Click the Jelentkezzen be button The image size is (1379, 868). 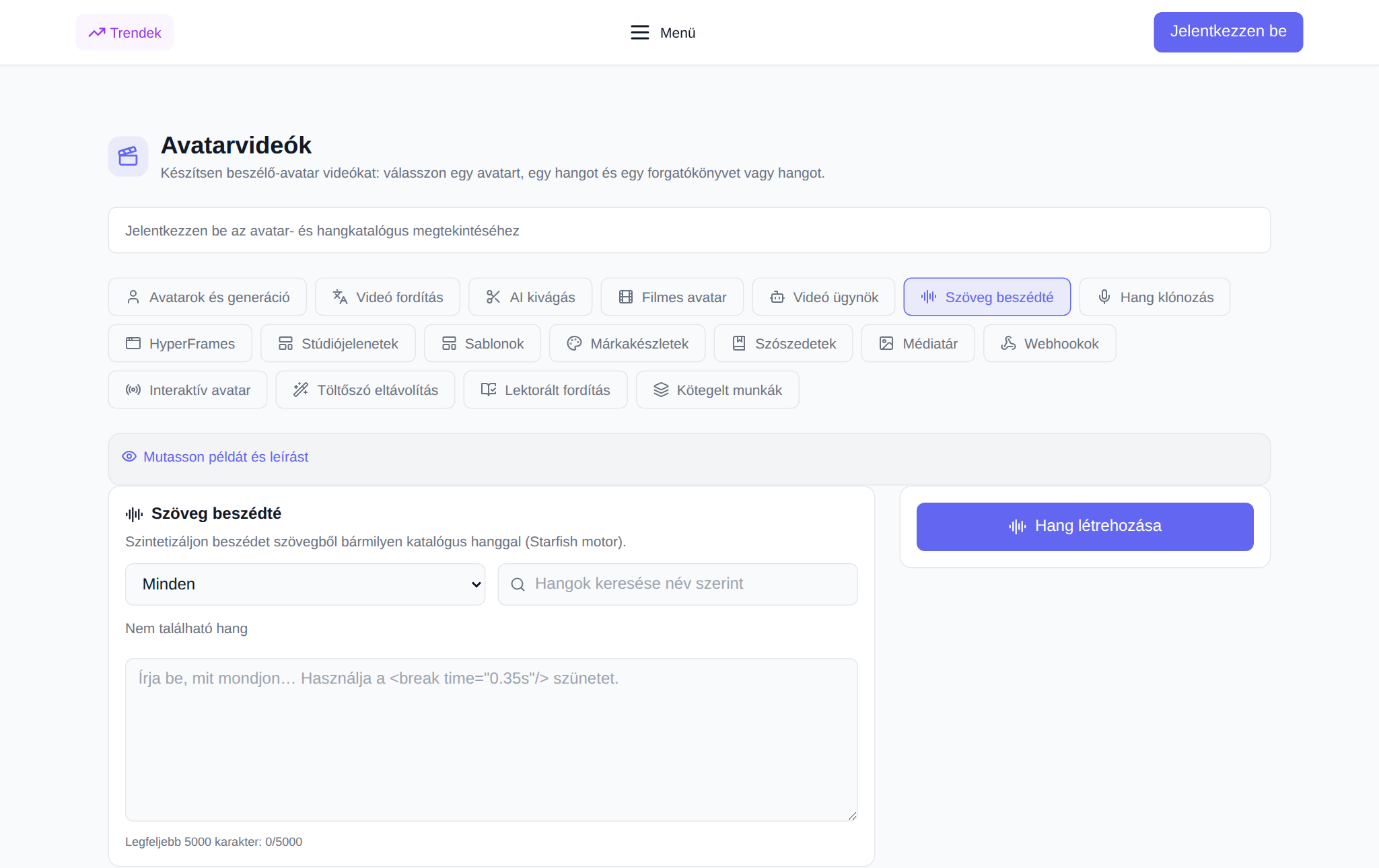point(1228,32)
